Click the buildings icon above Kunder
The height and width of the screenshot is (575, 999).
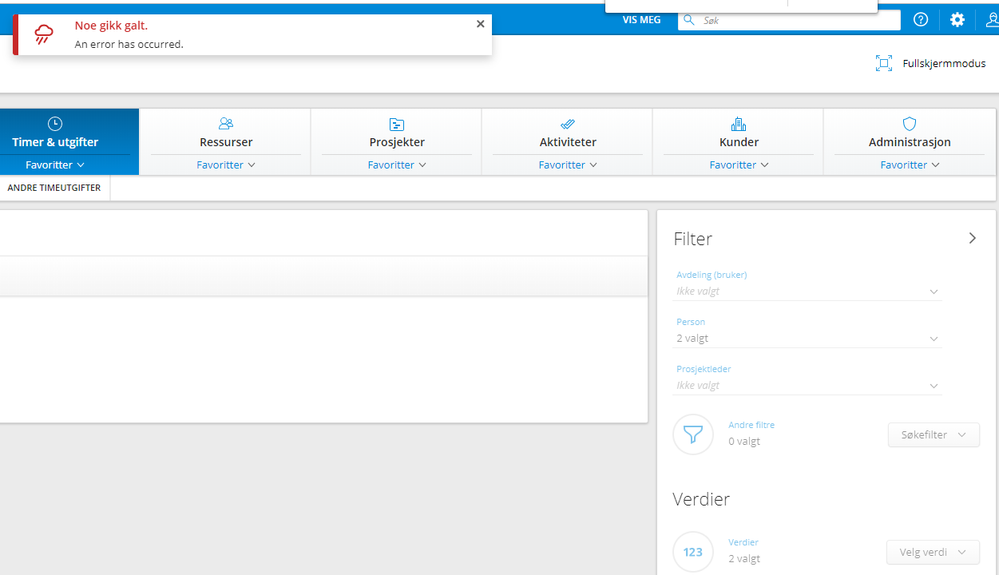point(738,124)
